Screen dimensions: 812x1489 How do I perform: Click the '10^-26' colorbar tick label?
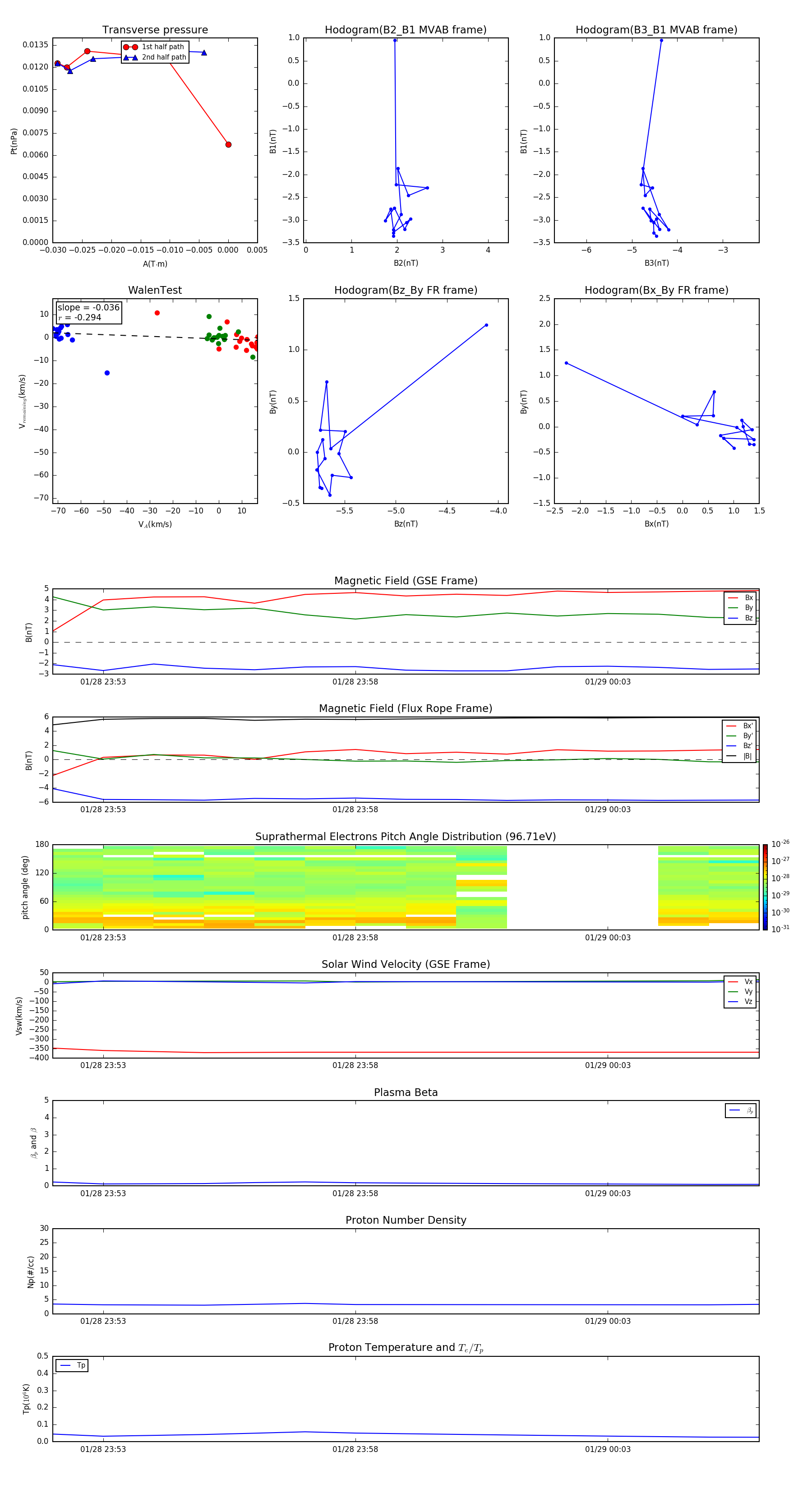coord(780,844)
